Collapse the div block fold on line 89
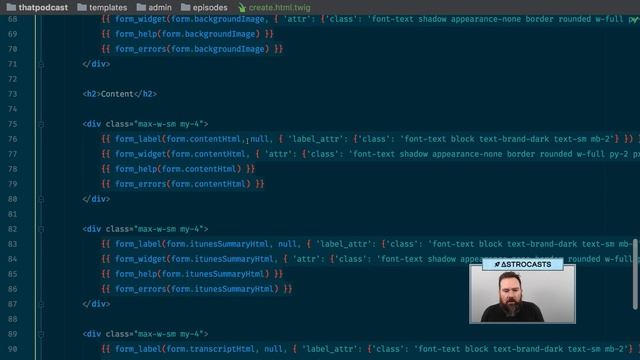This screenshot has height=360, width=640. point(41,334)
